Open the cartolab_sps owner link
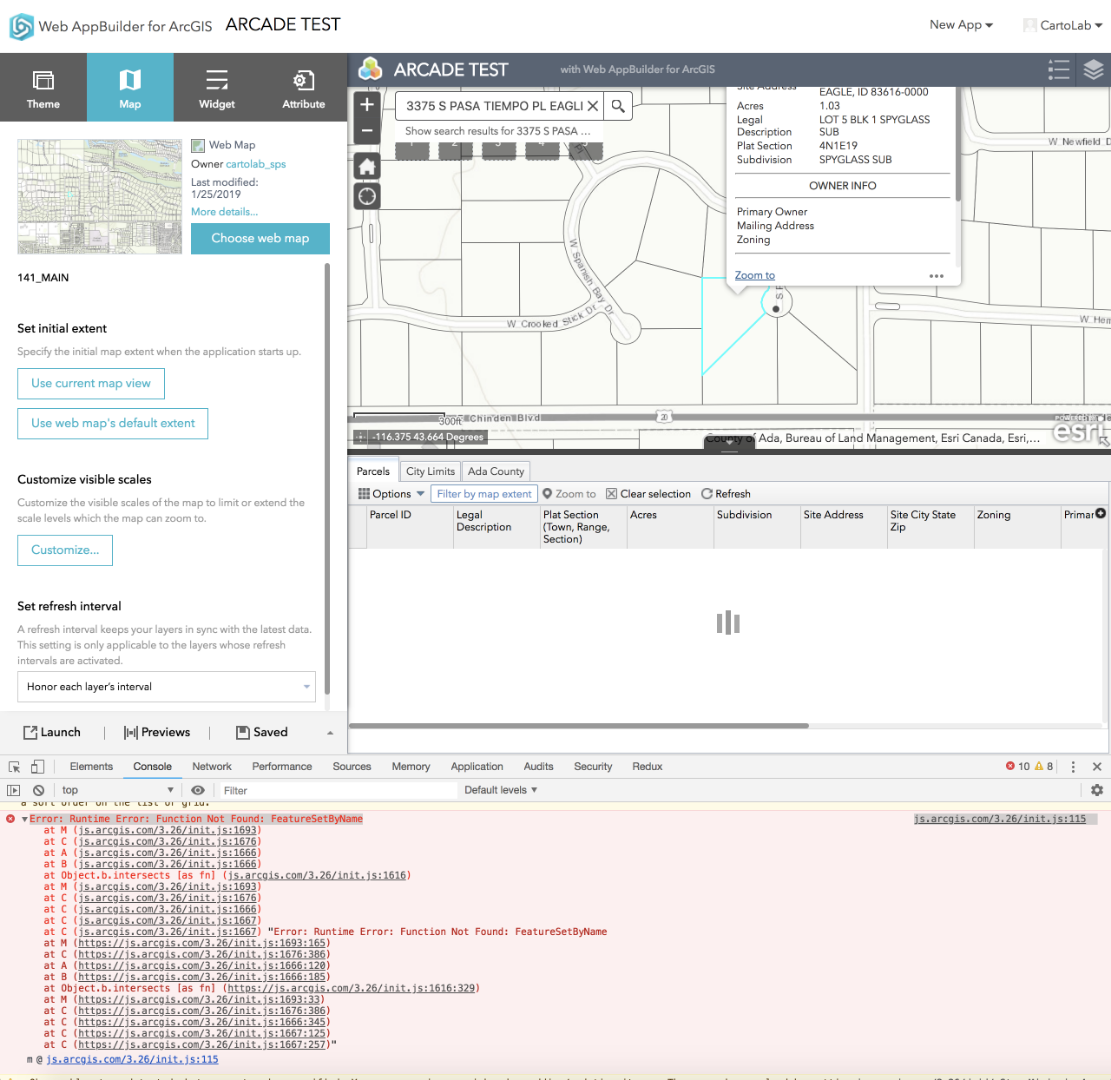 256,164
